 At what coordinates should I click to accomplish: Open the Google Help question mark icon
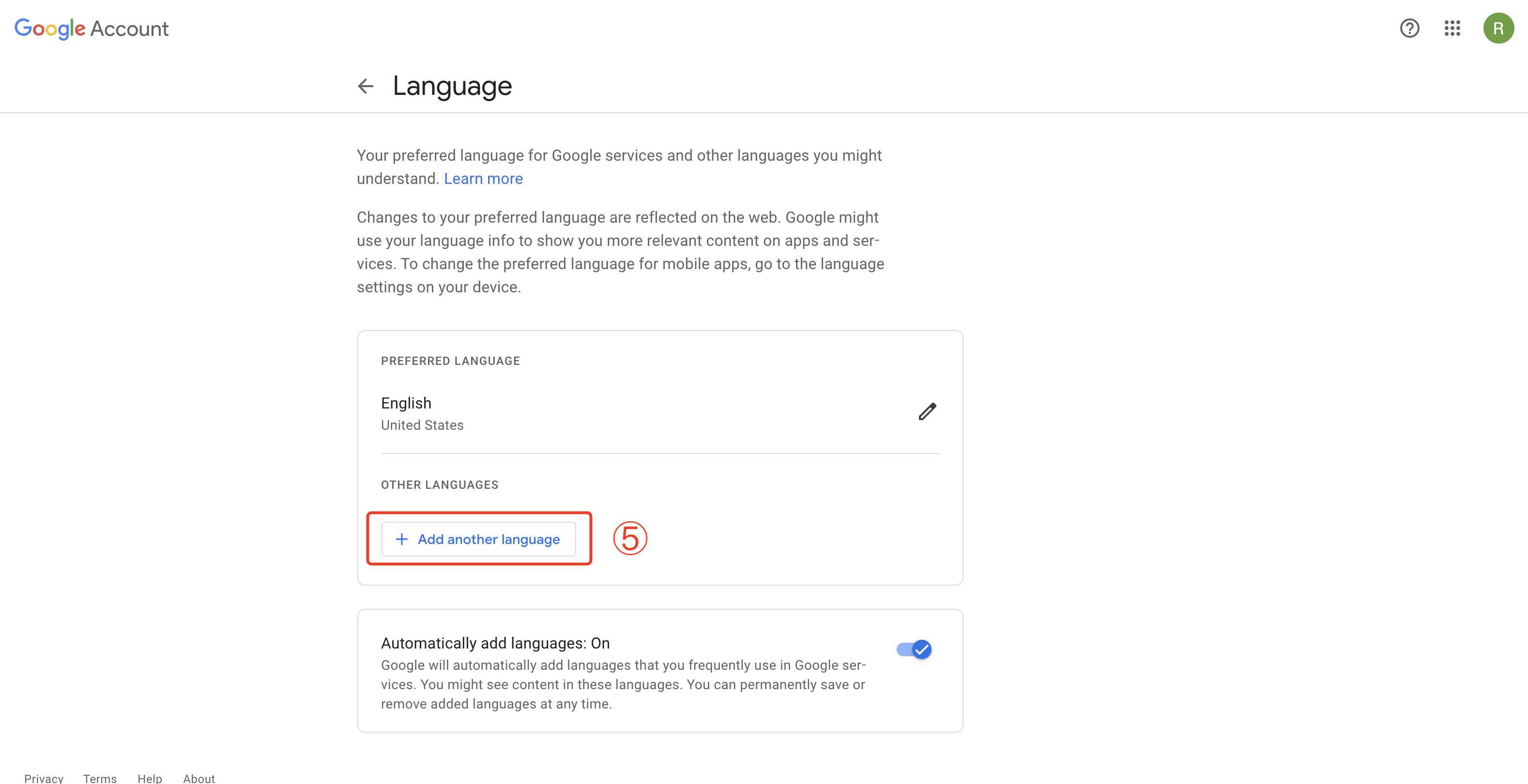tap(1409, 28)
